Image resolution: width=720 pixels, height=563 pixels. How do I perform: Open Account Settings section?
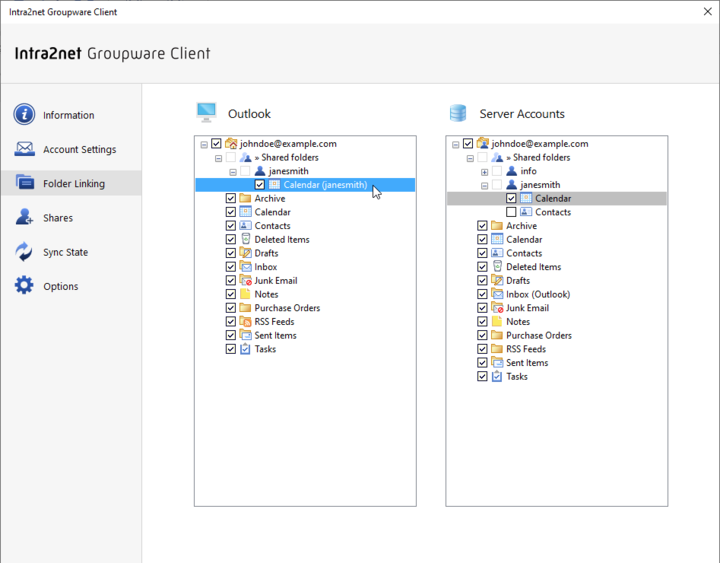pyautogui.click(x=71, y=149)
